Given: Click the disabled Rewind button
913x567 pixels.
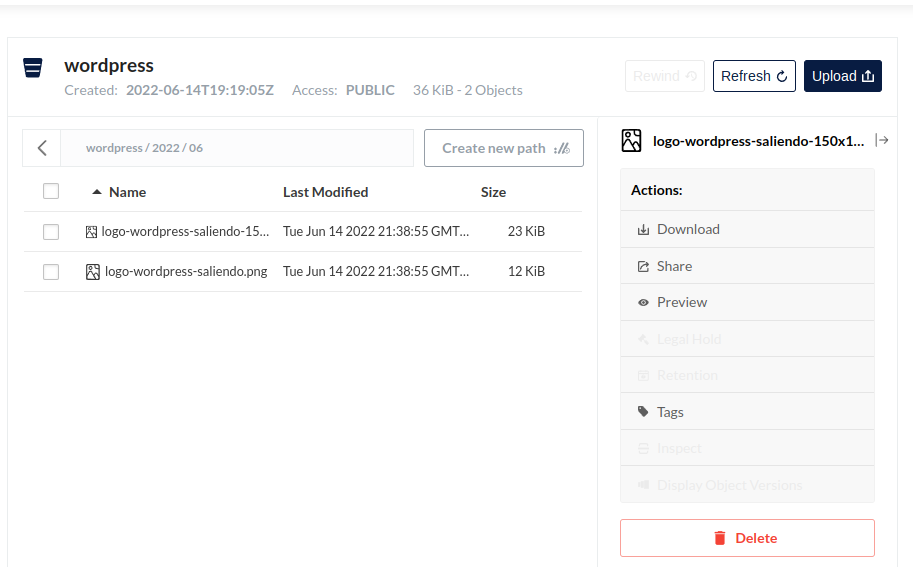Looking at the screenshot, I should tap(664, 76).
